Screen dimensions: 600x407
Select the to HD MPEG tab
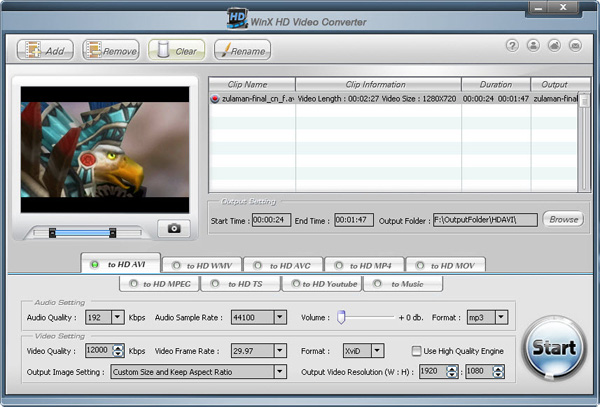click(159, 284)
